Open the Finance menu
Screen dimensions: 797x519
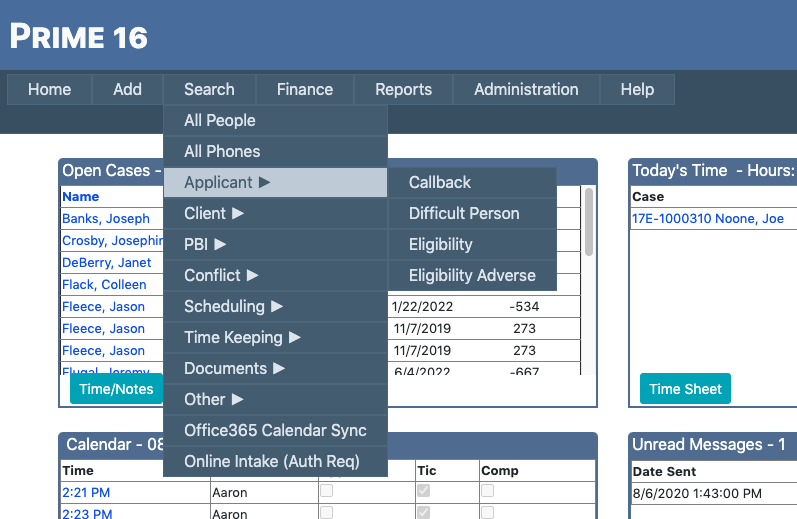click(x=304, y=89)
